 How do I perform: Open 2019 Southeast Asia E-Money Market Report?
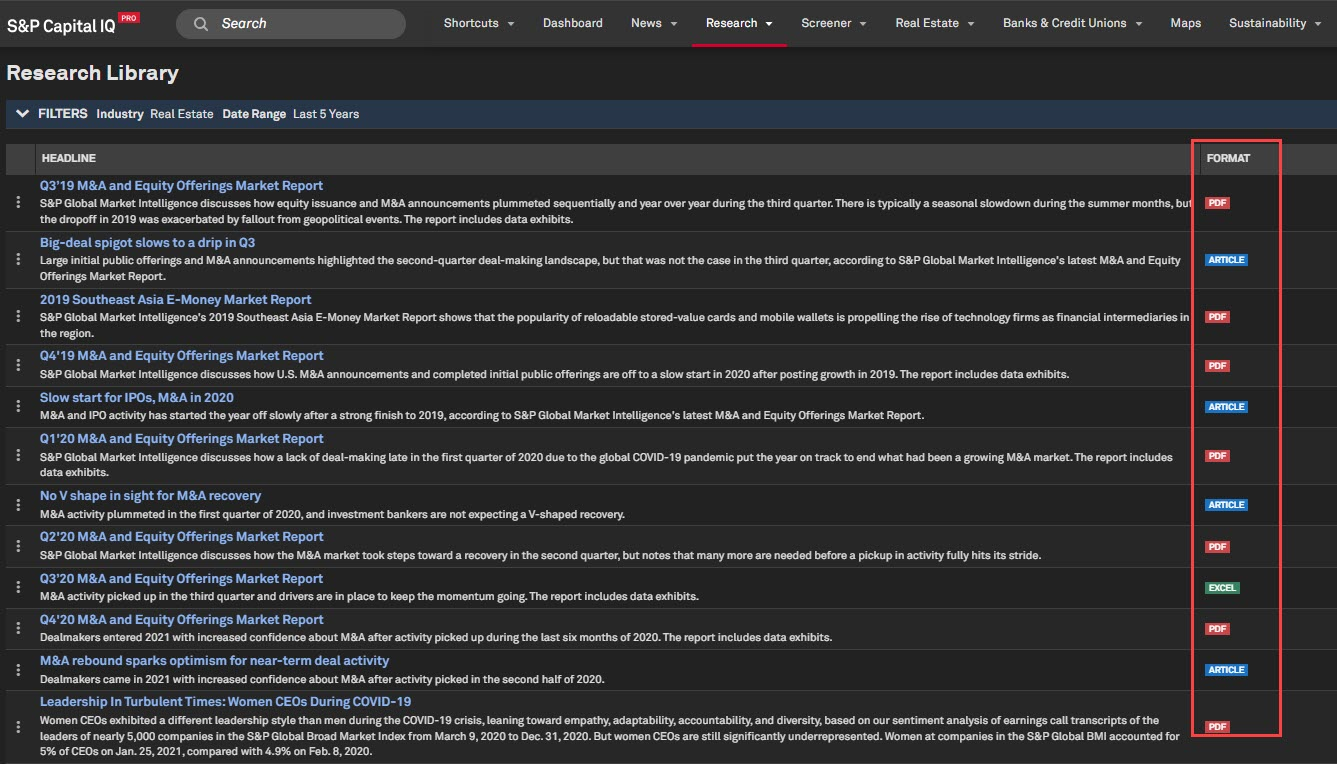(x=175, y=300)
